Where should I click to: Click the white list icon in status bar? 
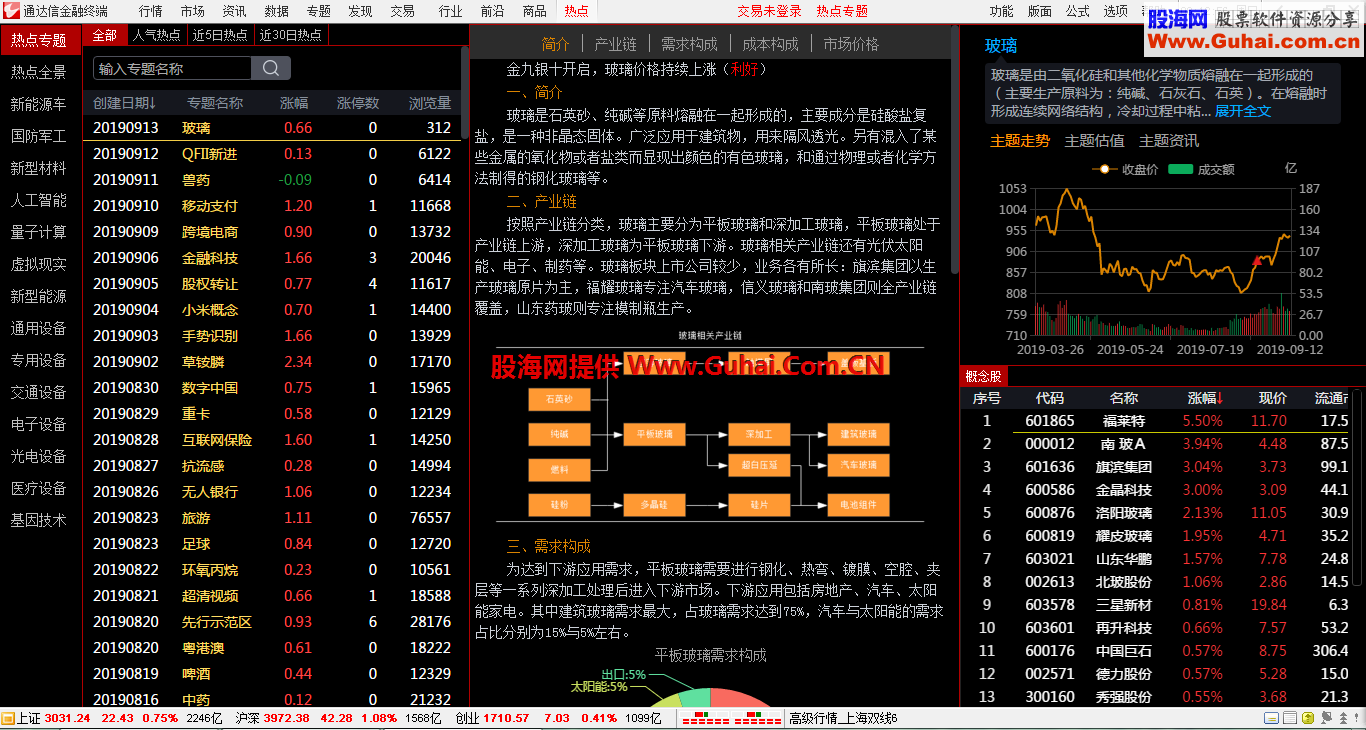1290,718
